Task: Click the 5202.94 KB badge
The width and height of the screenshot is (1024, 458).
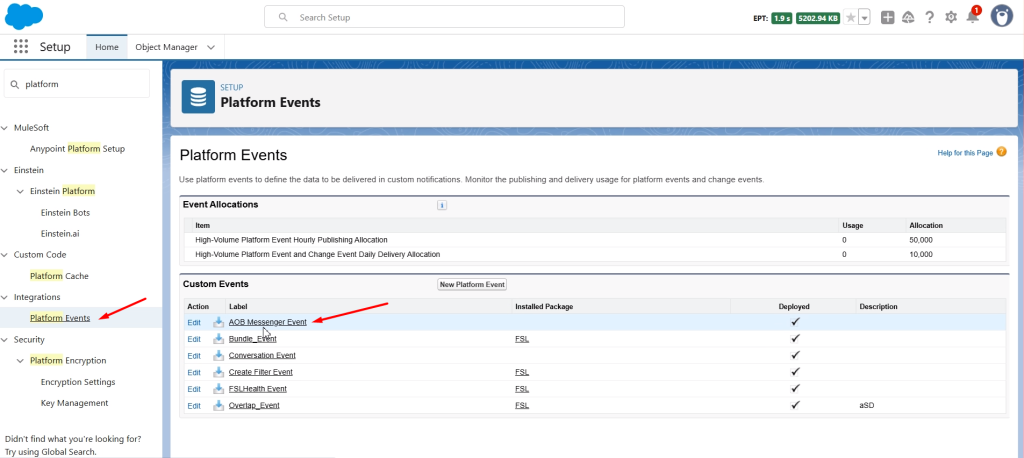Action: click(x=818, y=18)
